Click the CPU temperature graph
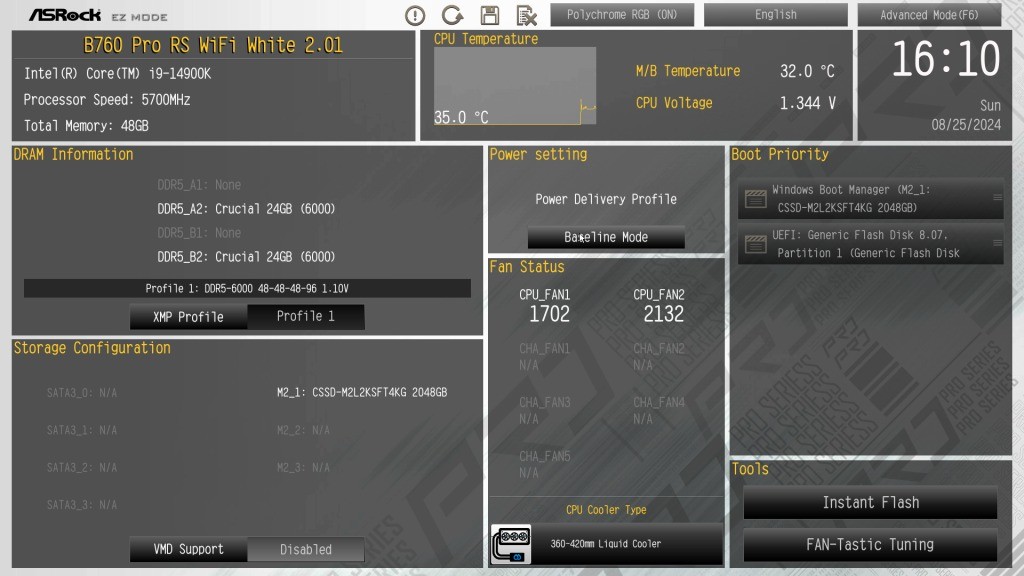Image resolution: width=1024 pixels, height=576 pixels. pos(515,86)
